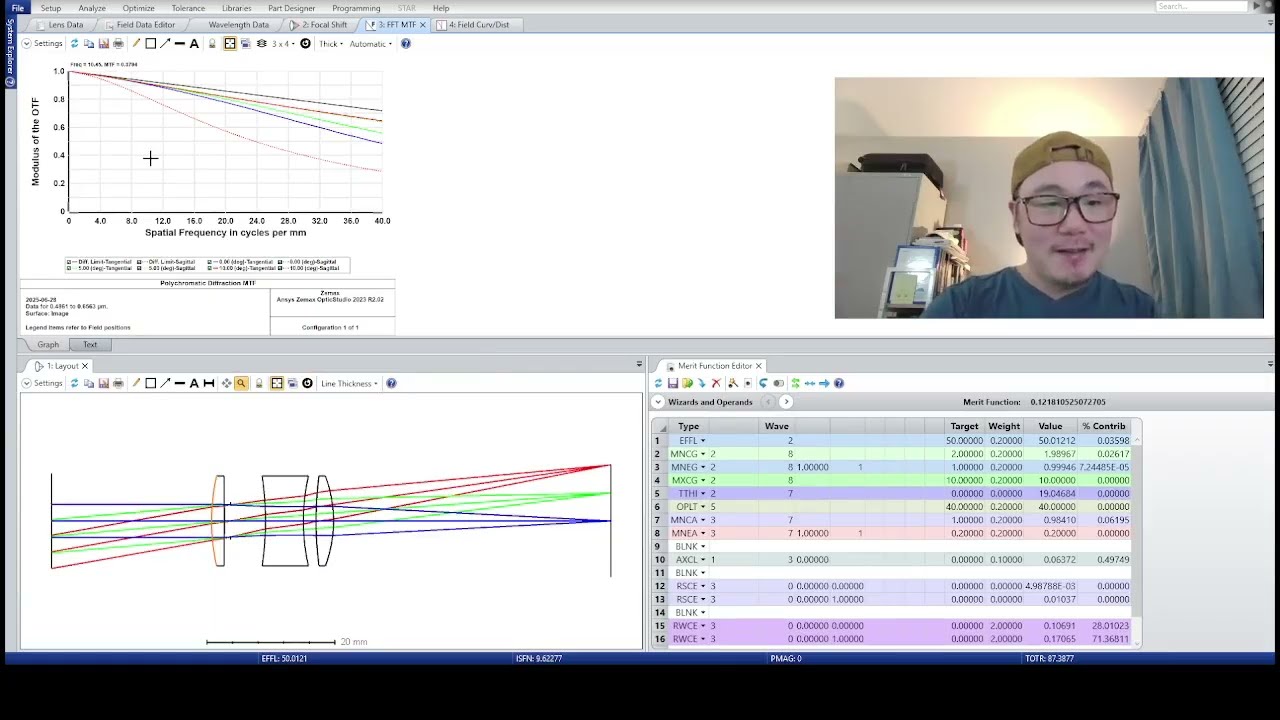Screen dimensions: 1280x720
Task: Open EFFL operand type dropdown in row 1
Action: click(x=703, y=440)
